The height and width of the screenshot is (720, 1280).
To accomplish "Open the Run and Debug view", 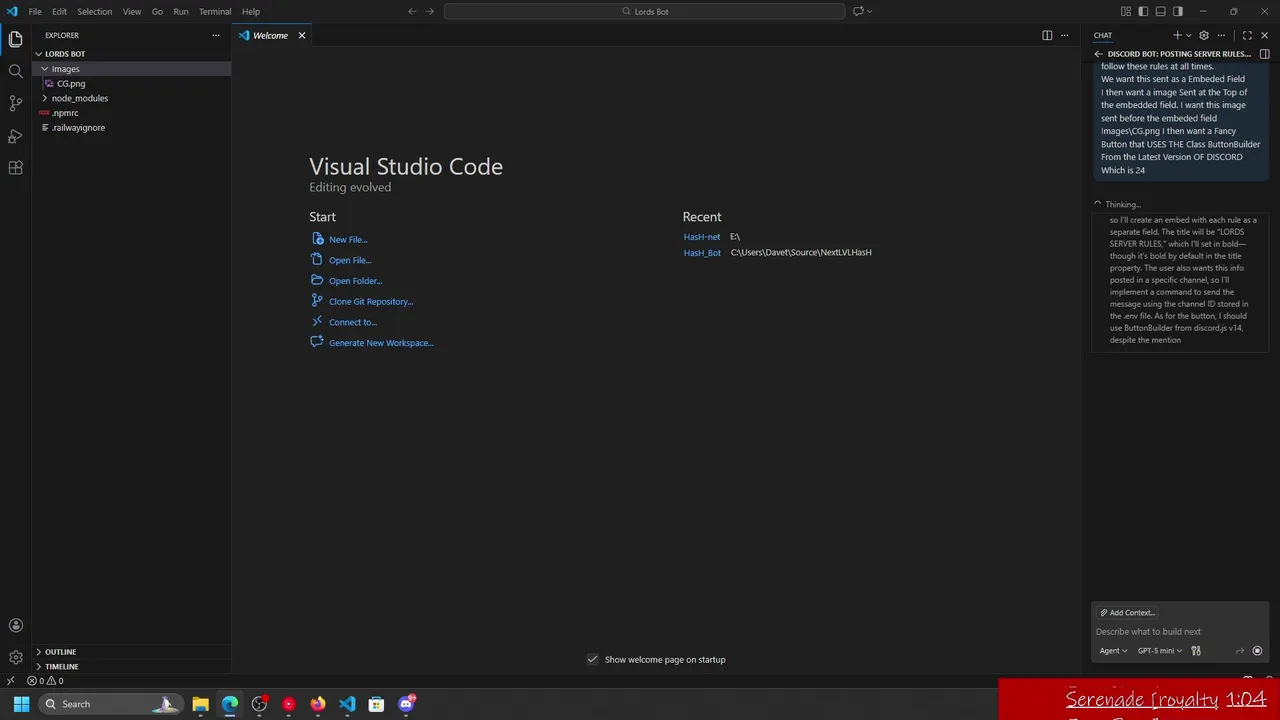I will (x=15, y=135).
